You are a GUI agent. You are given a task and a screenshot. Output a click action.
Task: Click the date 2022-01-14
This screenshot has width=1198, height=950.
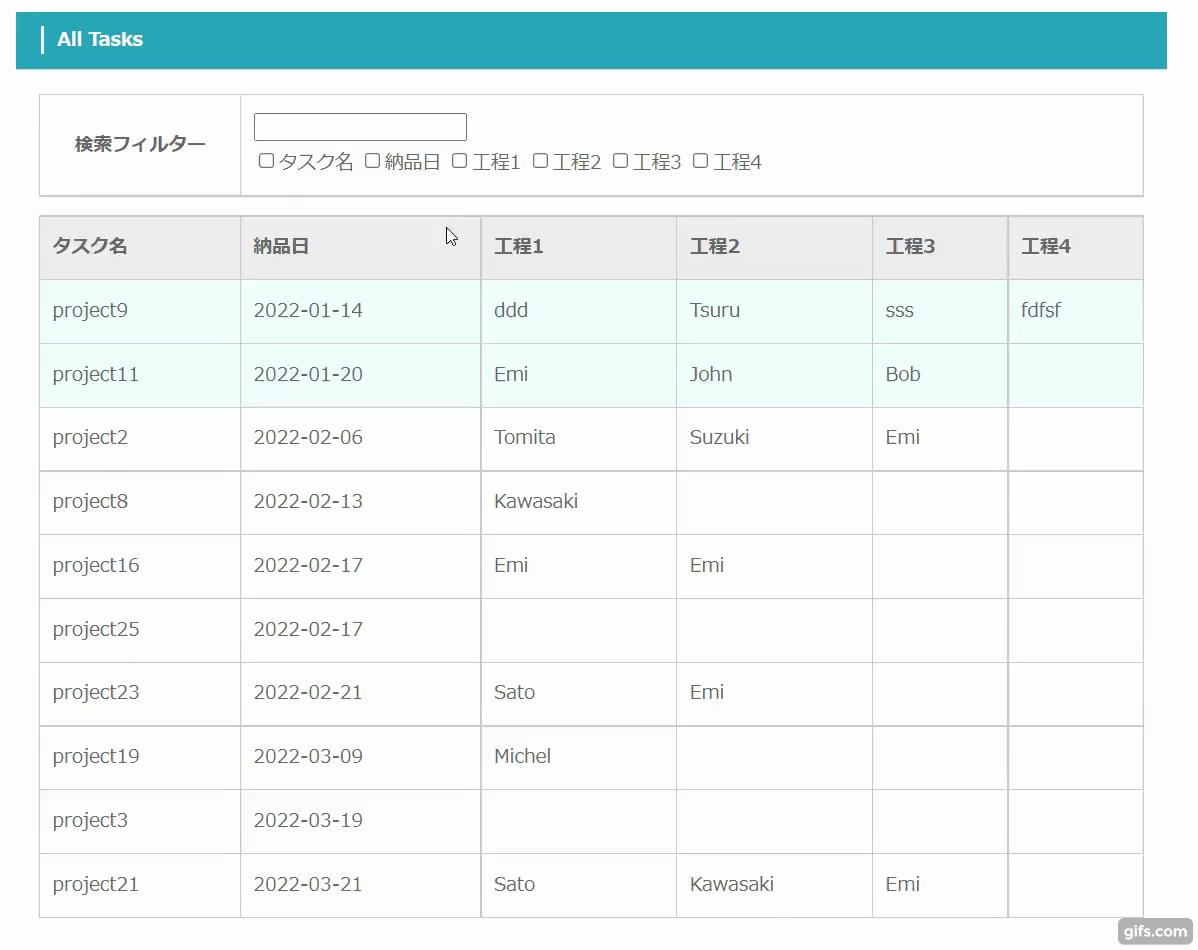pyautogui.click(x=308, y=310)
